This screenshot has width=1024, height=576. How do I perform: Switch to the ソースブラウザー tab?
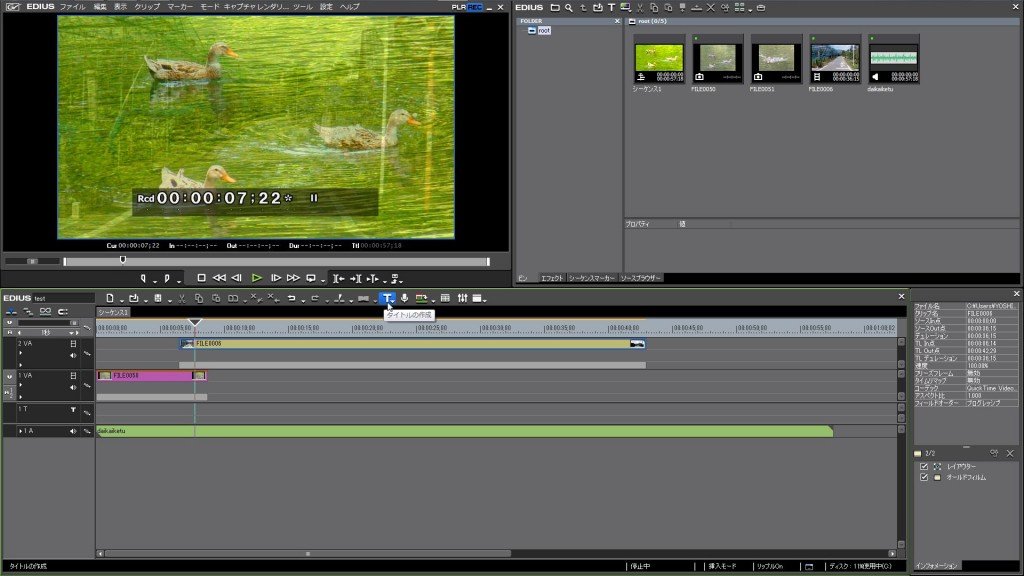tap(641, 278)
